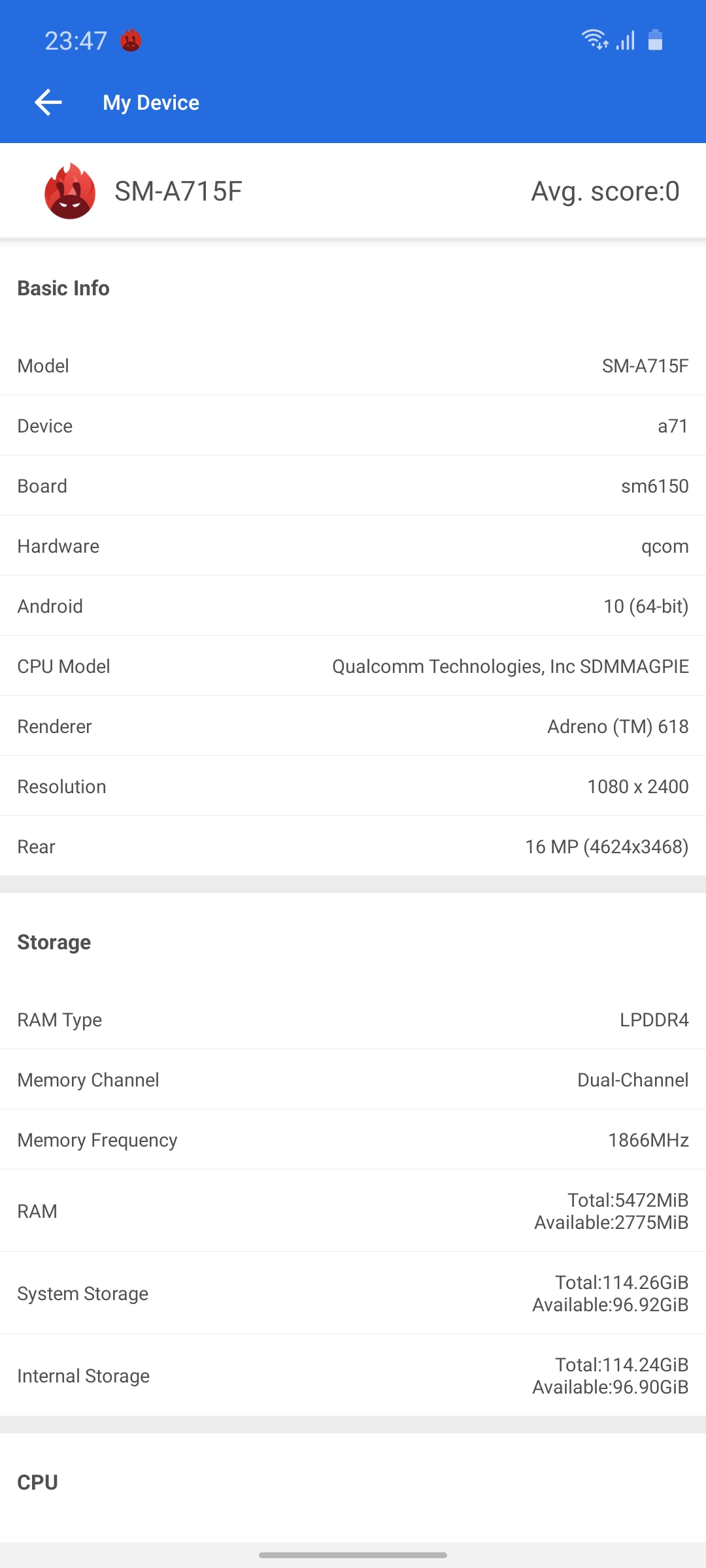Tap the battery status icon
Viewport: 706px width, 1568px height.
[x=655, y=40]
